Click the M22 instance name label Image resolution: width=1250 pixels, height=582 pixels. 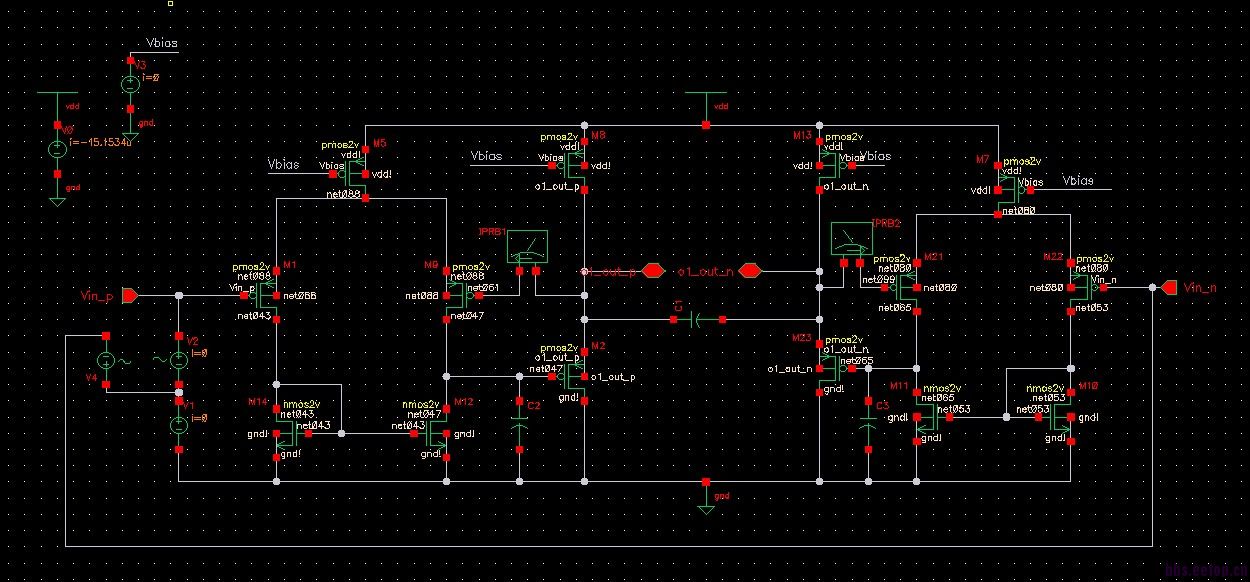(1053, 257)
